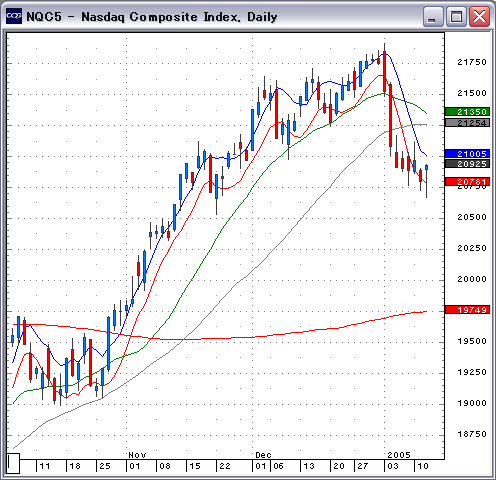Viewport: 496px width, 480px height.
Task: Minimize the NQC5 chart window
Action: pos(433,16)
